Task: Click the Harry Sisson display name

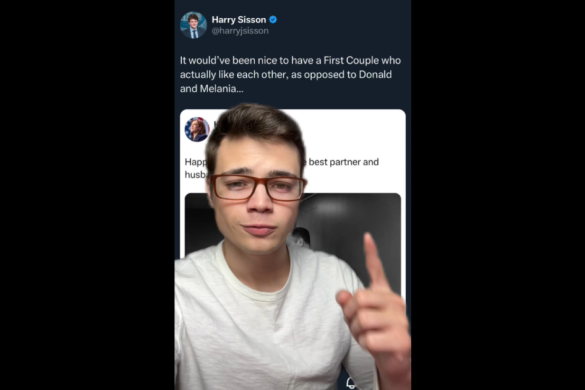Action: (x=239, y=20)
